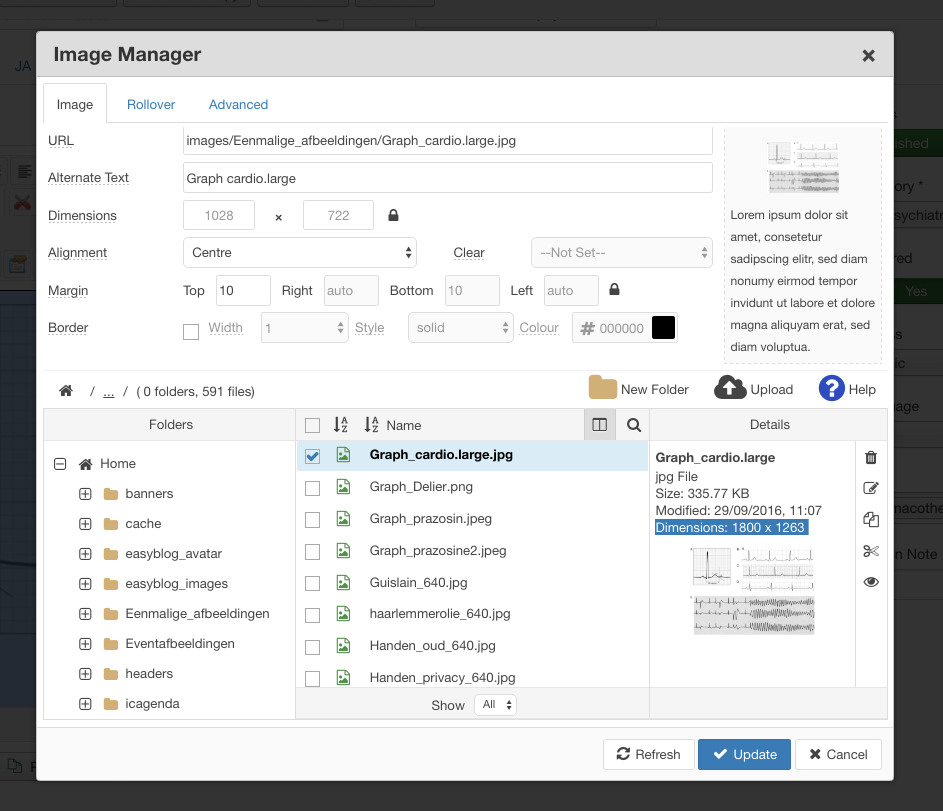Open the Alignment dropdown set to Centre
Screen dimensions: 943x811
pyautogui.click(x=299, y=253)
